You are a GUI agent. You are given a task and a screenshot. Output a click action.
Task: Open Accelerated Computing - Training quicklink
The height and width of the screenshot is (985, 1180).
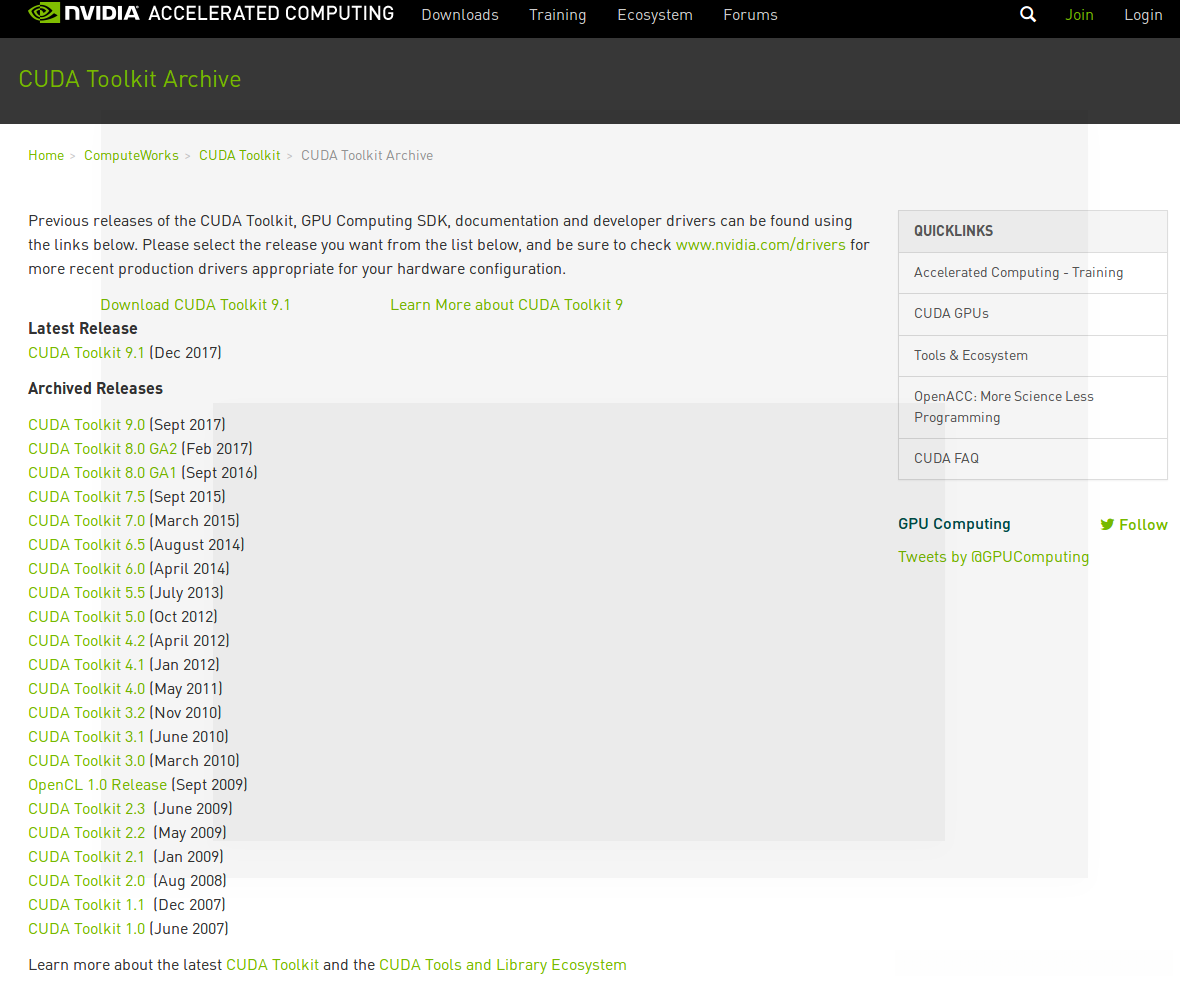coord(1032,272)
